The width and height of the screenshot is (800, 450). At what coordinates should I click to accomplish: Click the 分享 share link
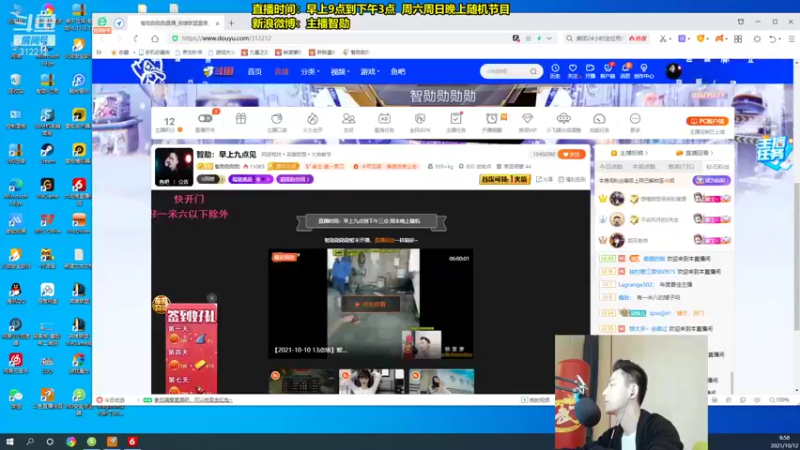544,179
